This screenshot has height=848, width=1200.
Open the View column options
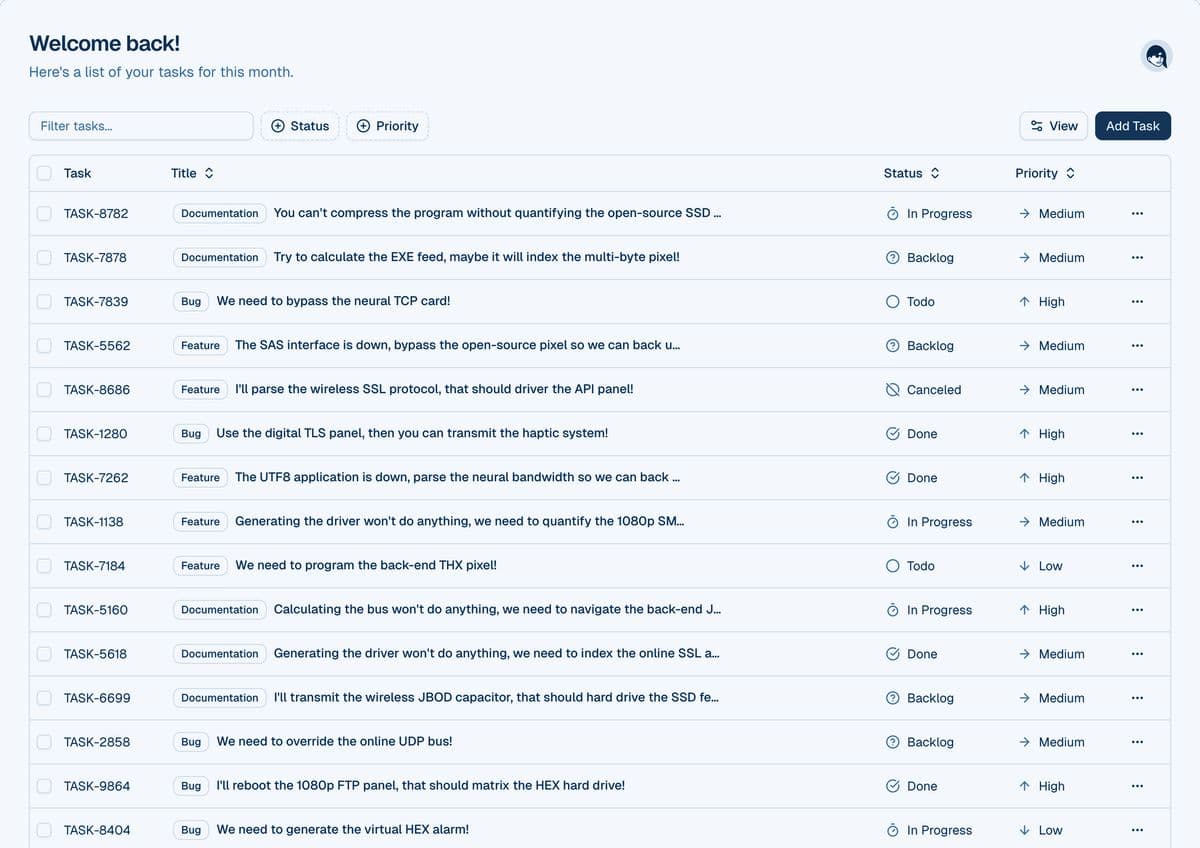coord(1054,126)
